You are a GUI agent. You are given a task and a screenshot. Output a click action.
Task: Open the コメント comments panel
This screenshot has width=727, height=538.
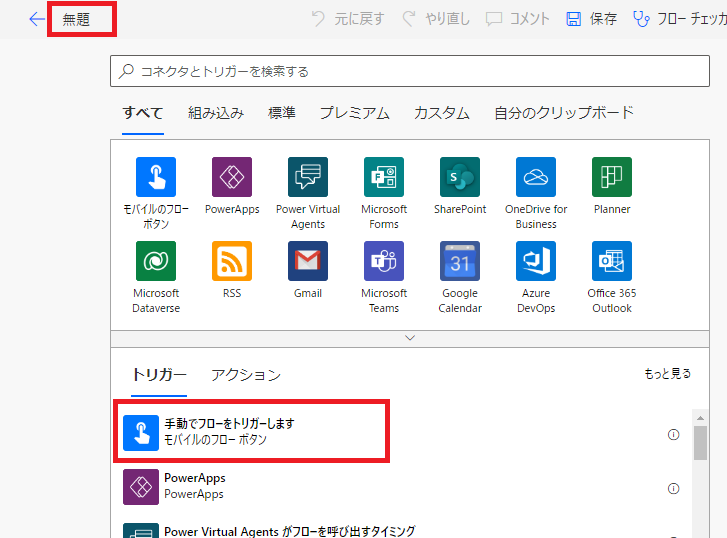[517, 19]
